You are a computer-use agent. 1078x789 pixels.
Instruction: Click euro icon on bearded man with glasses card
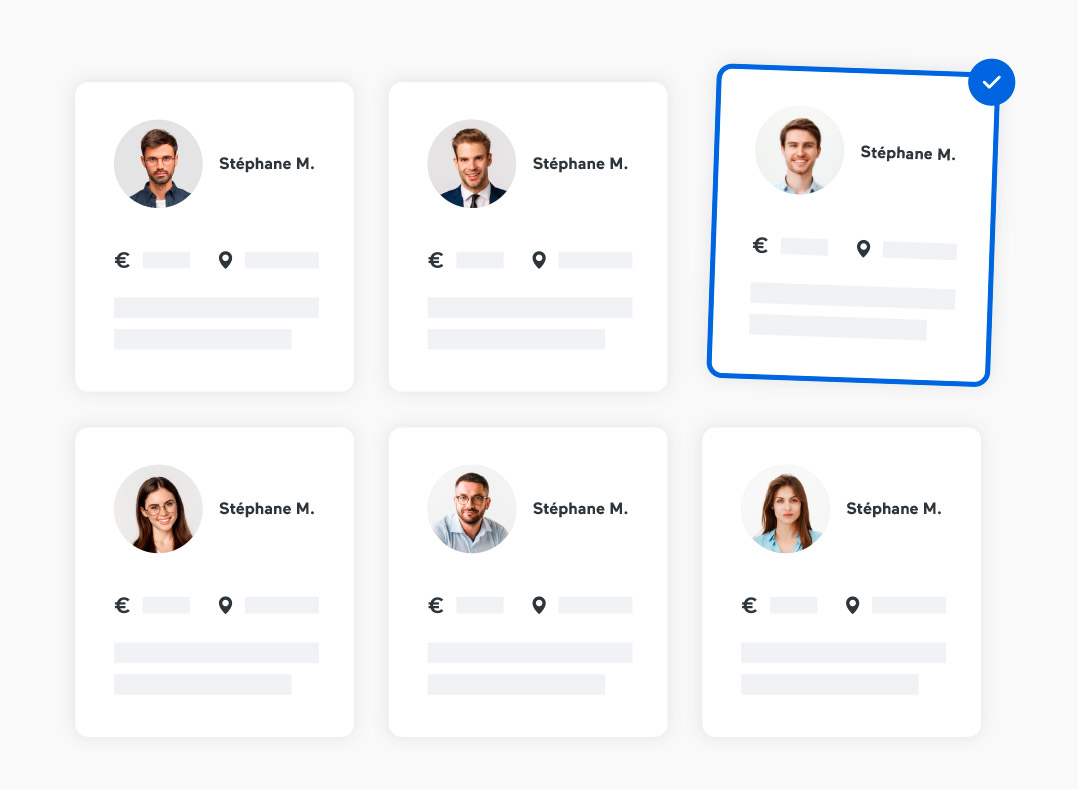tap(122, 260)
